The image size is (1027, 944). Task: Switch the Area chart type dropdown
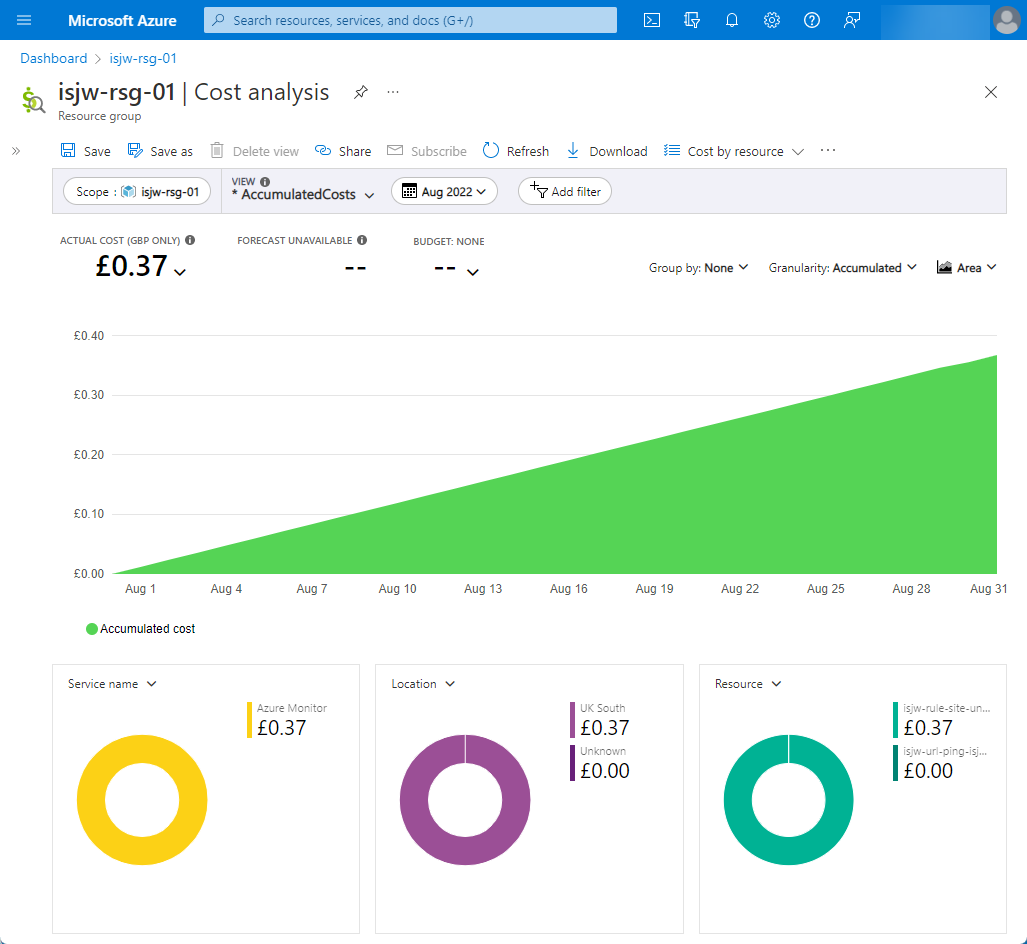click(967, 268)
